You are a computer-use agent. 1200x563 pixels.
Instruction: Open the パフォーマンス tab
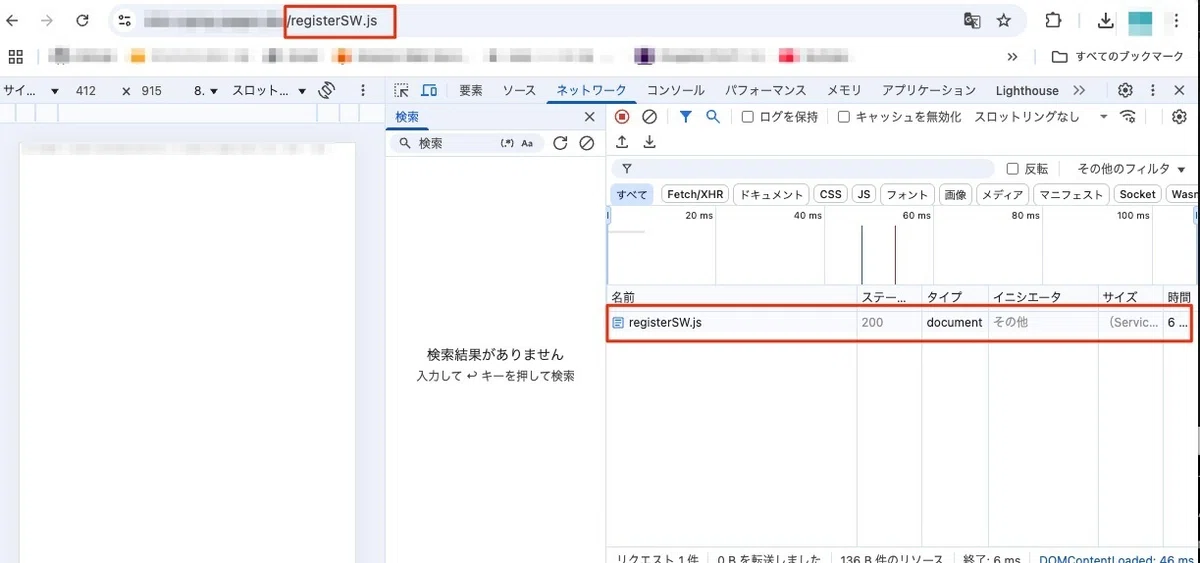point(766,90)
